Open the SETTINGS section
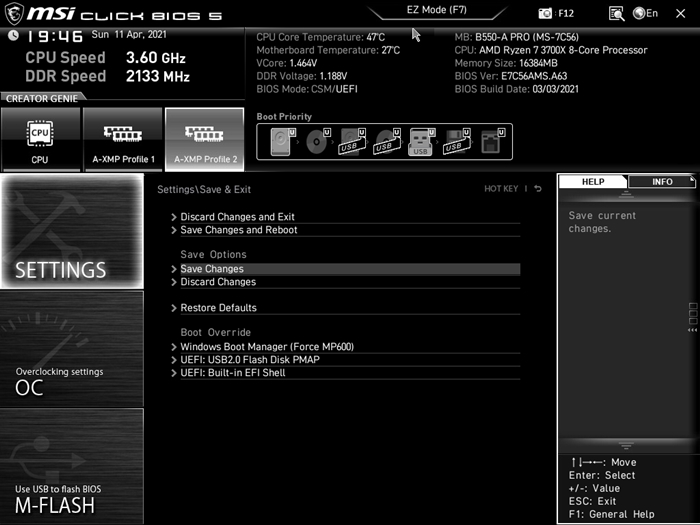 [72, 231]
